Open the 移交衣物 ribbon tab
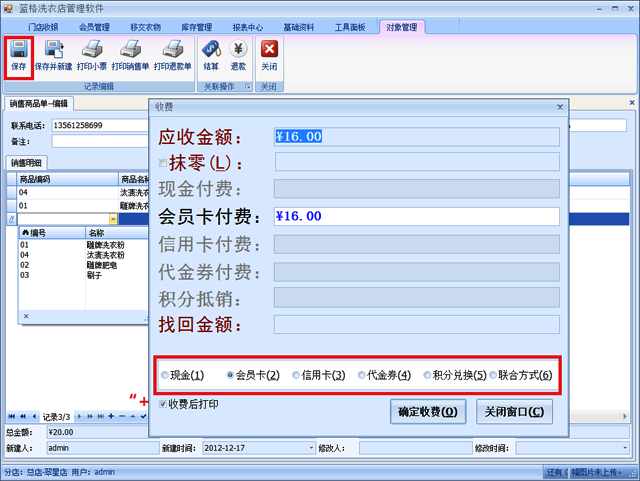This screenshot has height=481, width=640. [x=145, y=27]
